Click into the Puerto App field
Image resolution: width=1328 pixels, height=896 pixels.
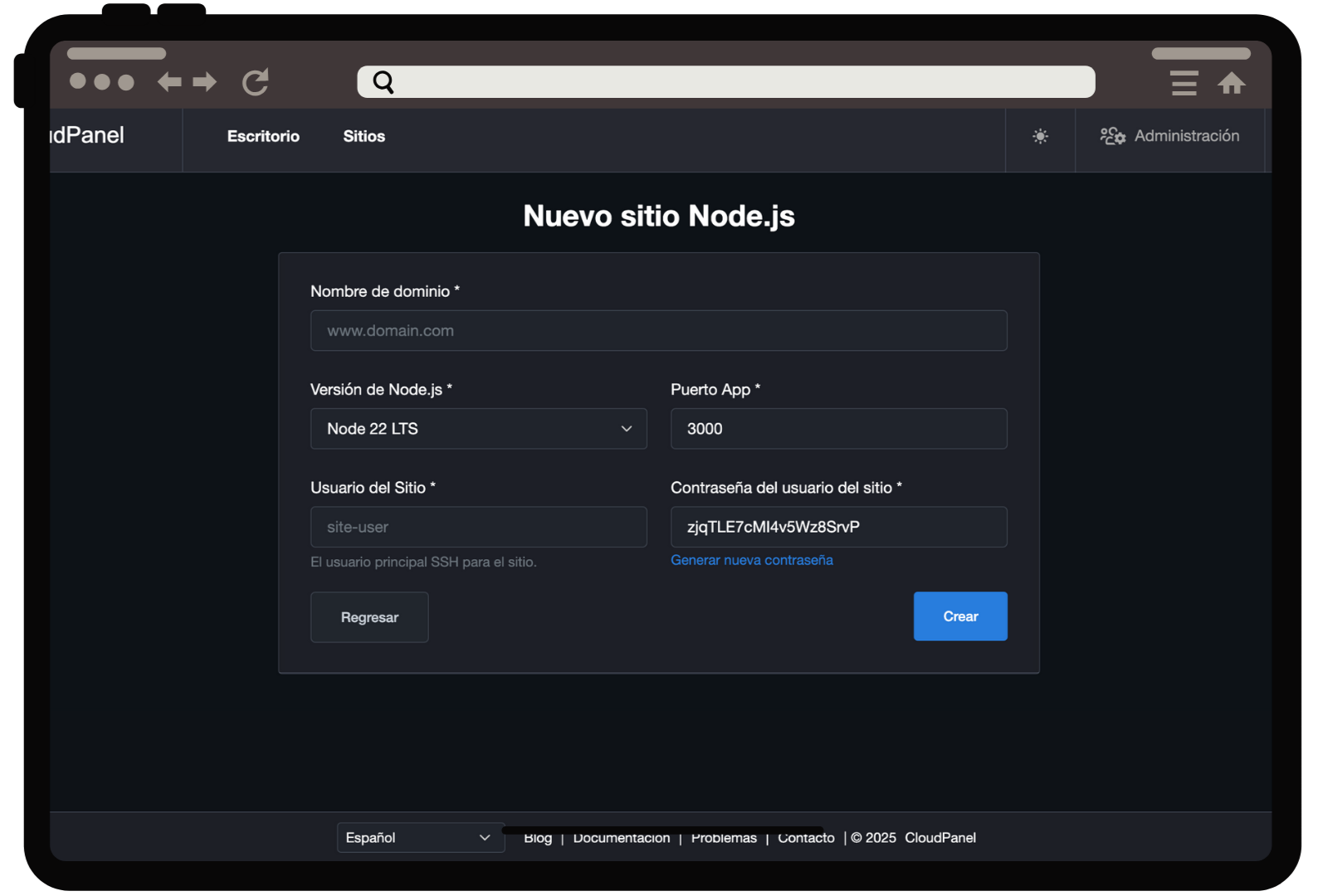[x=838, y=429]
